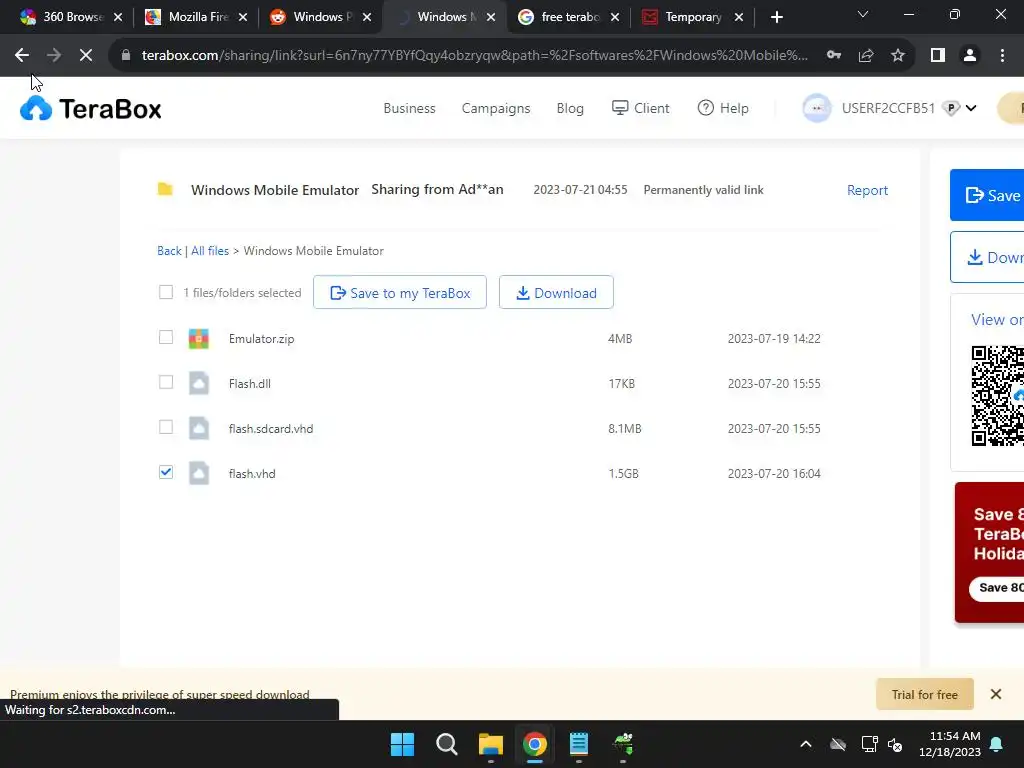Switch to Mozilla Firefox tab
1024x768 pixels.
tap(197, 17)
